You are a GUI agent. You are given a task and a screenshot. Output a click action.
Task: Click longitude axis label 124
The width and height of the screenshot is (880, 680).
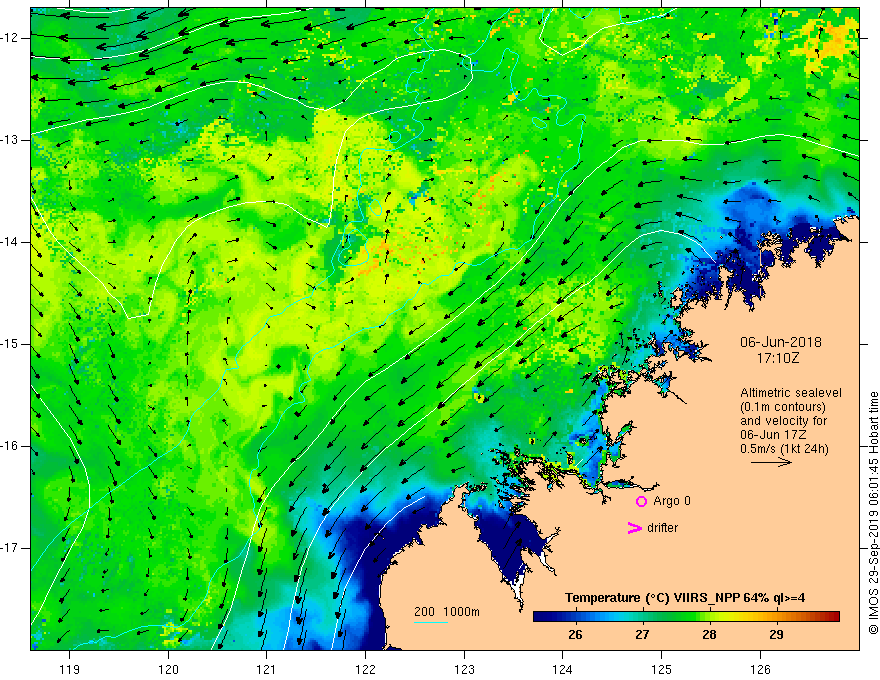point(563,670)
